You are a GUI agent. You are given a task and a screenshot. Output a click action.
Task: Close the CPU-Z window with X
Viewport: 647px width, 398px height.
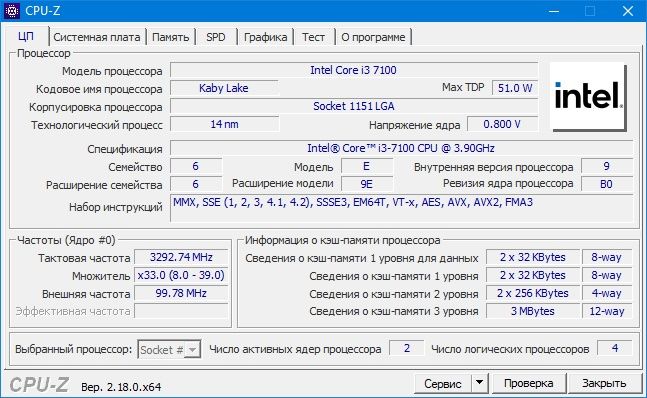(628, 11)
